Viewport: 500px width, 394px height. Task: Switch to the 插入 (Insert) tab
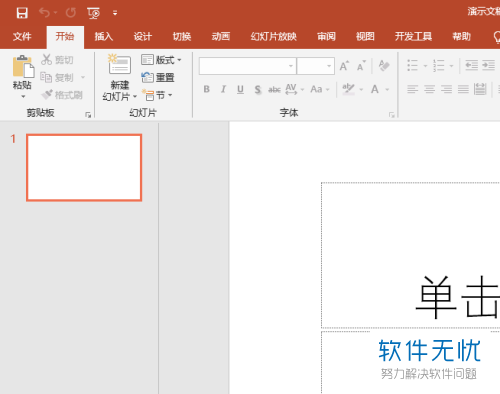[104, 36]
